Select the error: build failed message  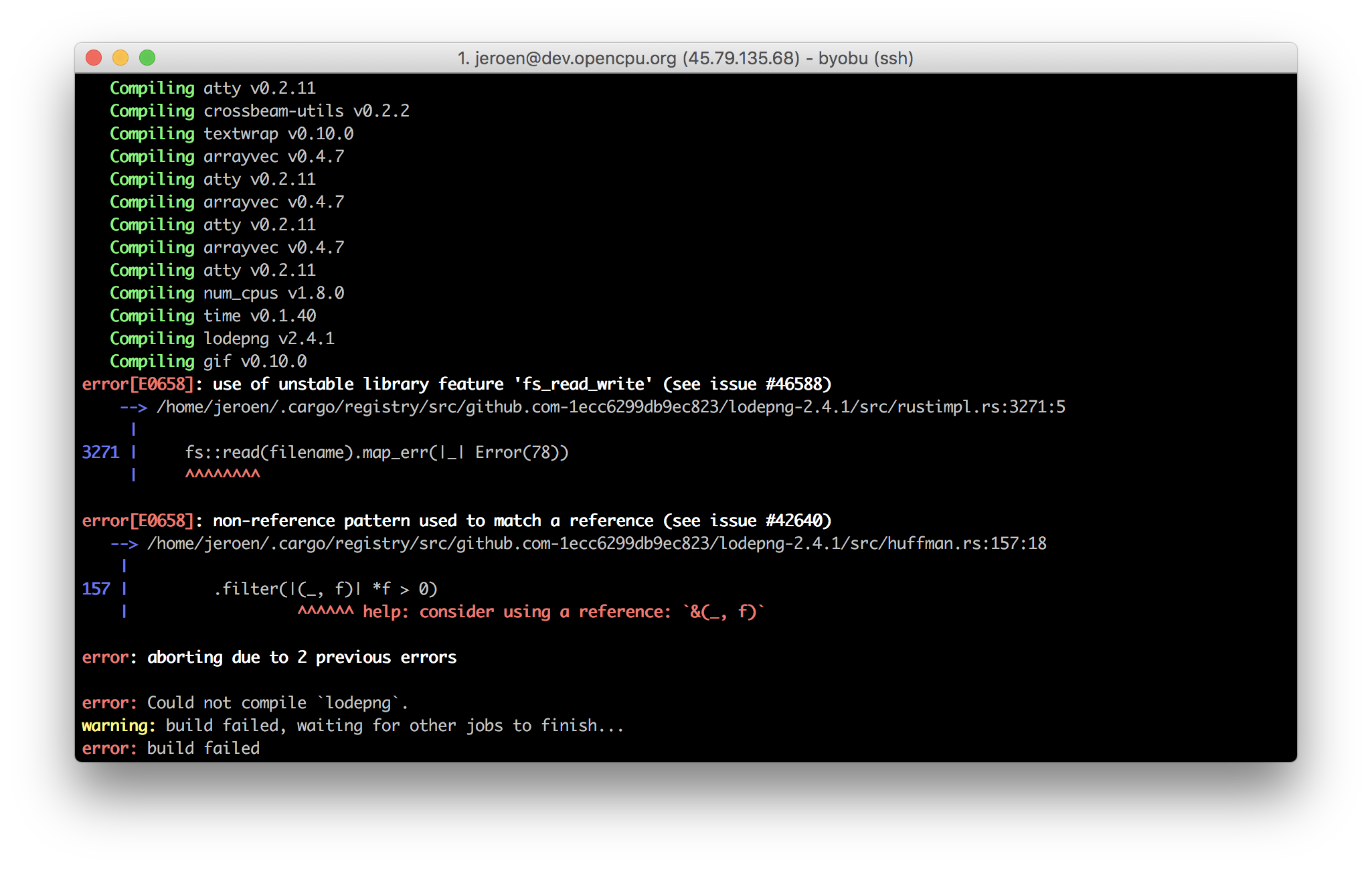tap(171, 748)
